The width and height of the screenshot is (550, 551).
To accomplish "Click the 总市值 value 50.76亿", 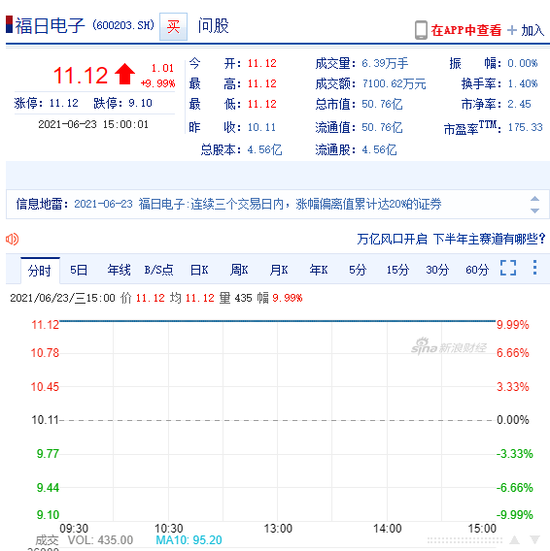I will pyautogui.click(x=382, y=104).
